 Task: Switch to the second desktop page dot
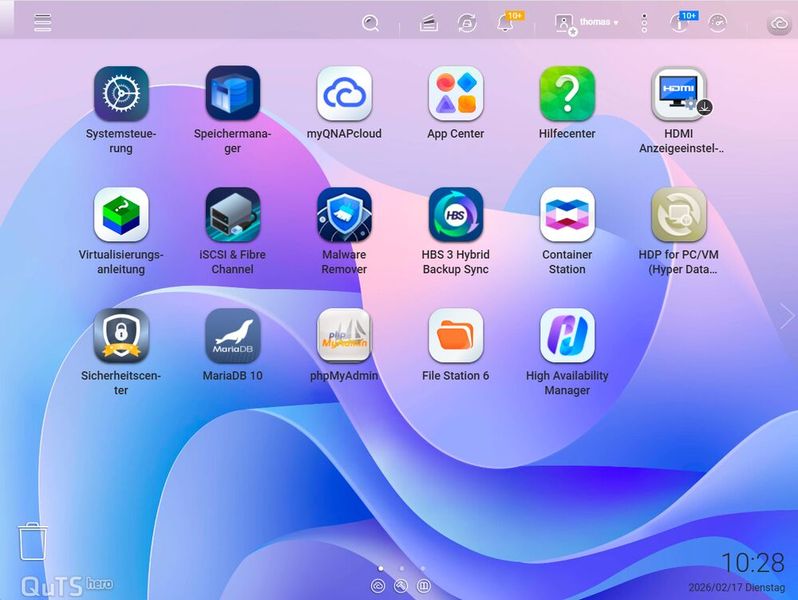click(402, 568)
